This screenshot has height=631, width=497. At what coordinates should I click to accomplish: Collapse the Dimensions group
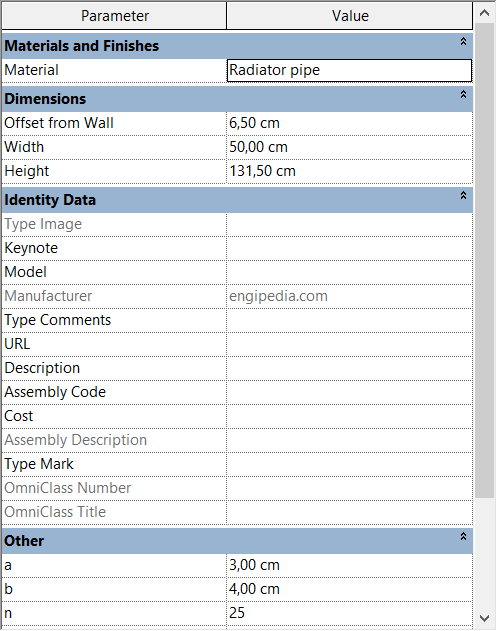[463, 95]
